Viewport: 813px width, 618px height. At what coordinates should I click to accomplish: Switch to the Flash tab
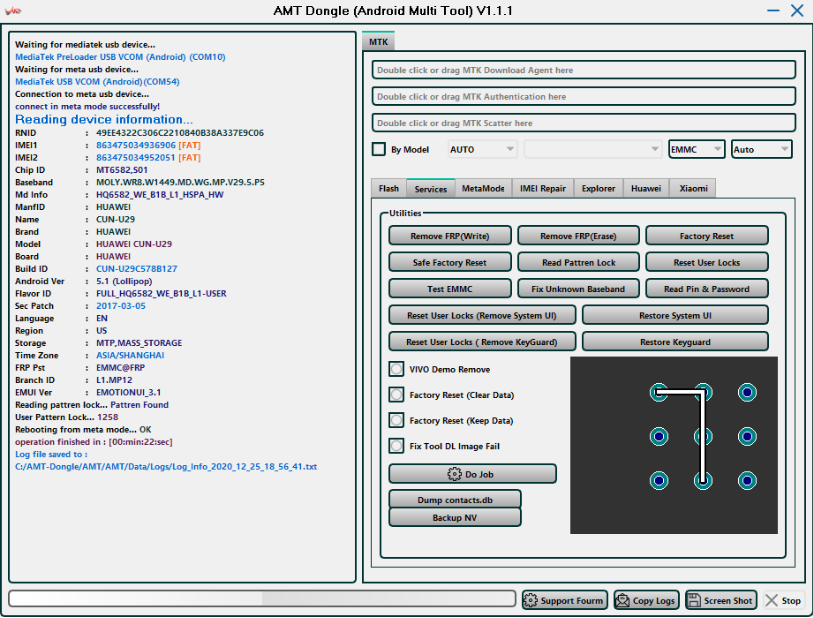[x=389, y=188]
